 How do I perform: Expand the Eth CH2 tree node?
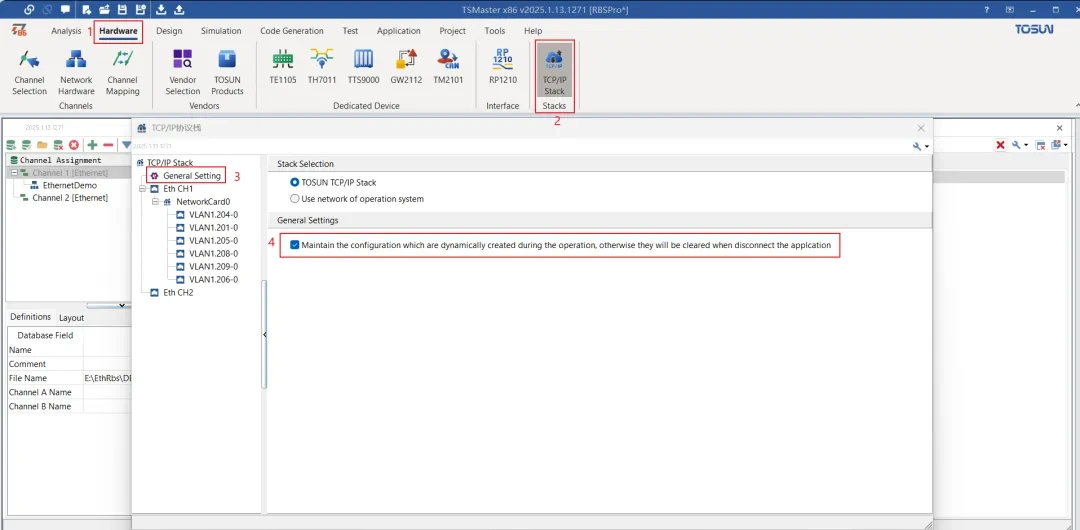pos(142,293)
